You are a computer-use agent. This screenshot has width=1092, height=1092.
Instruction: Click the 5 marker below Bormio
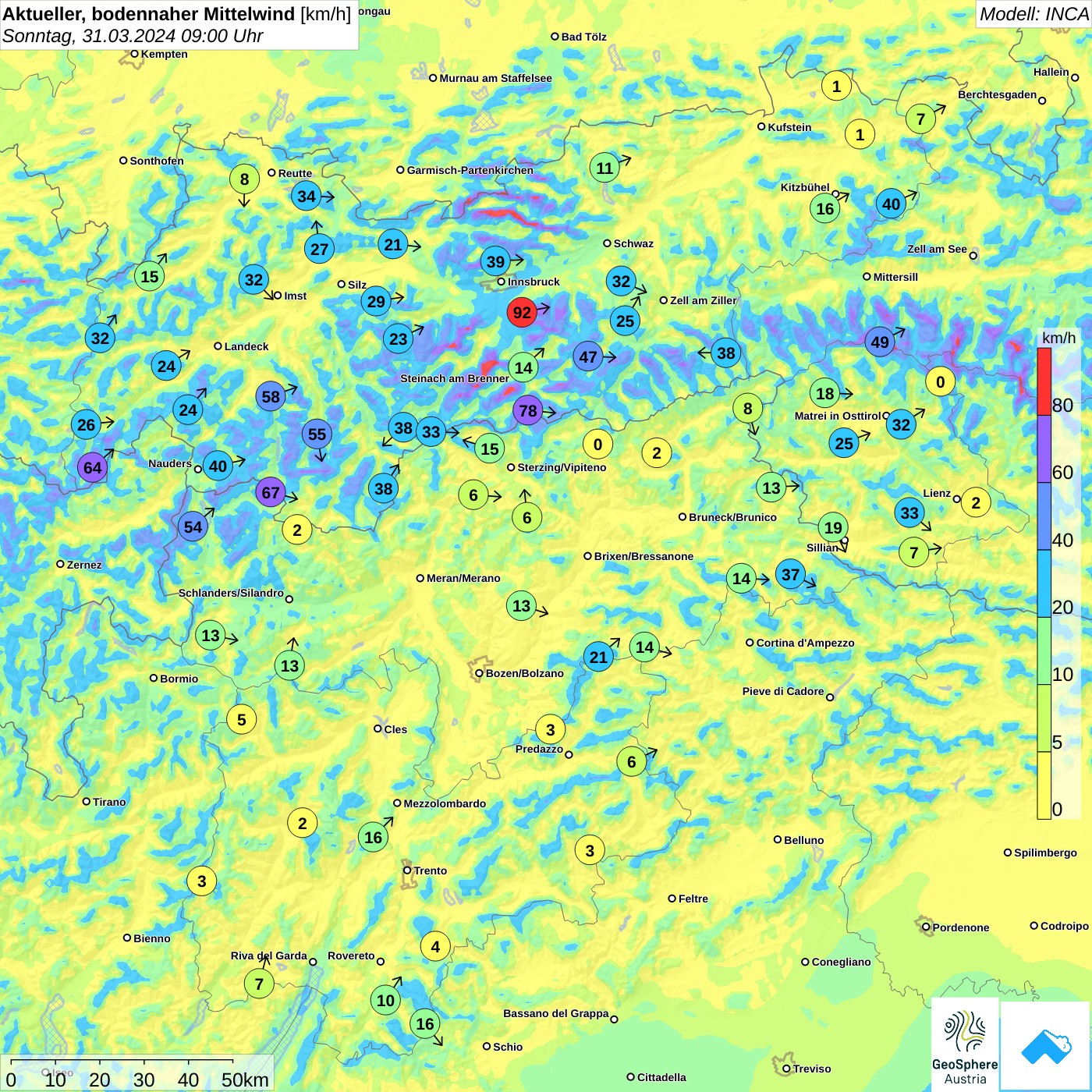(x=241, y=719)
